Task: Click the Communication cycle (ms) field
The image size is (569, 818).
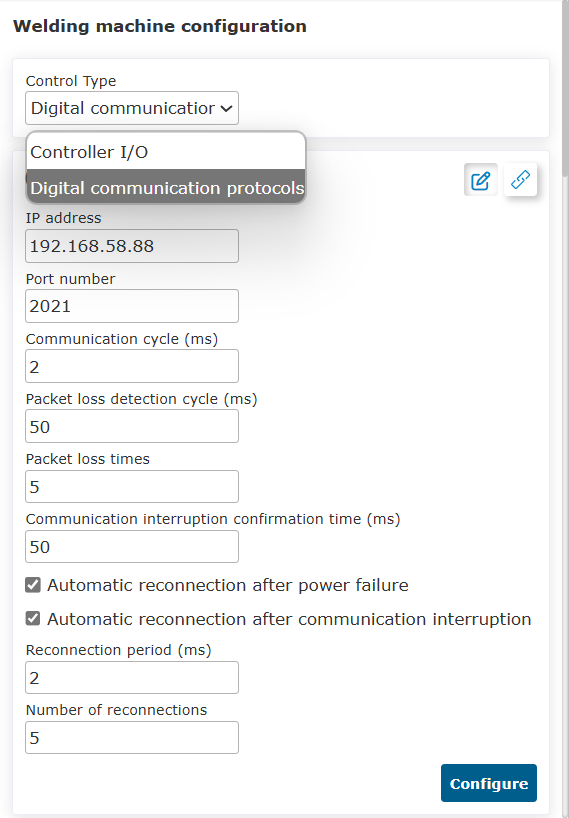Action: coord(132,366)
